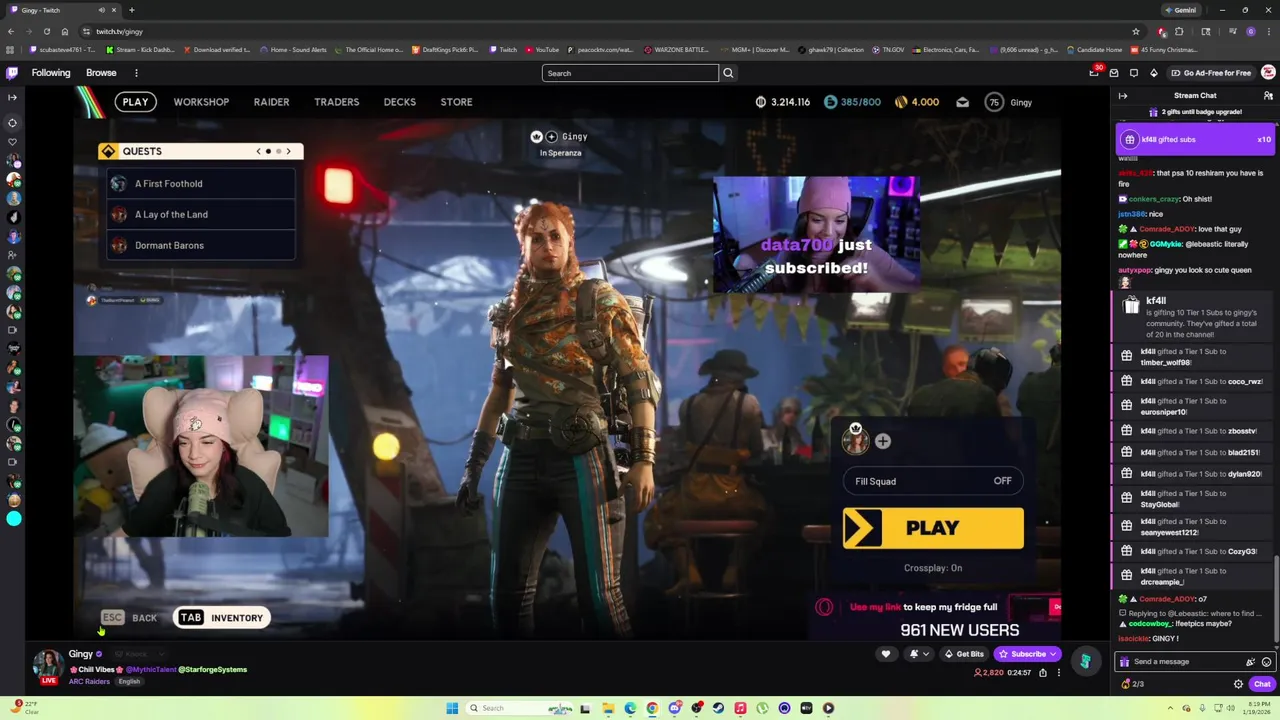The width and height of the screenshot is (1280, 720).
Task: Open Steam from the taskbar
Action: (x=718, y=708)
